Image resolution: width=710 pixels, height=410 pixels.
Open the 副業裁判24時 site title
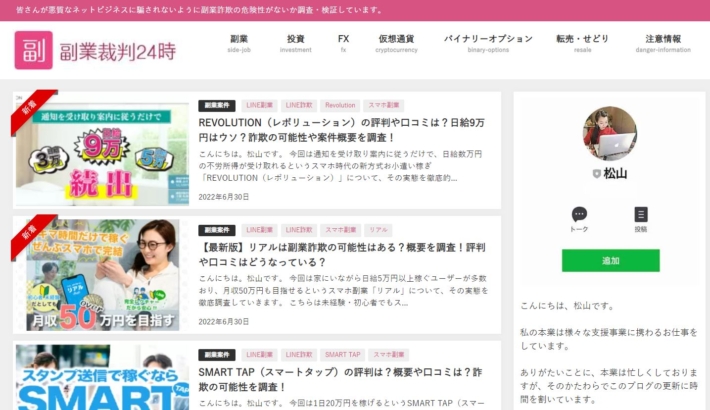pyautogui.click(x=118, y=52)
